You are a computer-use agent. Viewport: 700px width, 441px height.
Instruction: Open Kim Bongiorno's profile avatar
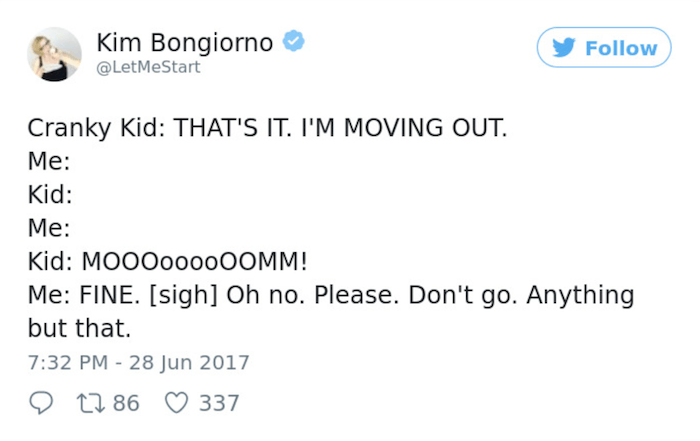click(54, 54)
